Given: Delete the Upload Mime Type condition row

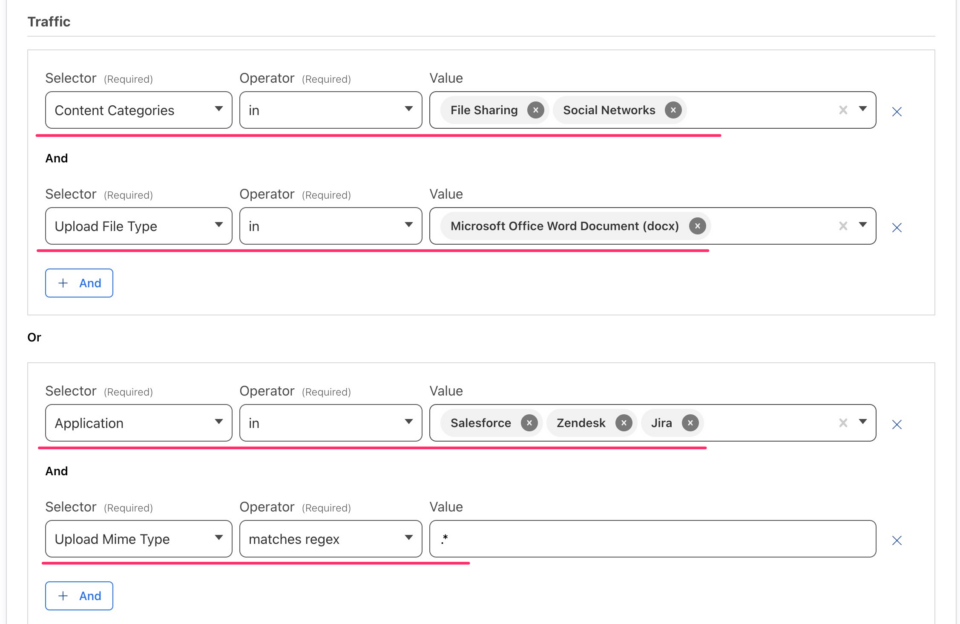Looking at the screenshot, I should click(897, 539).
